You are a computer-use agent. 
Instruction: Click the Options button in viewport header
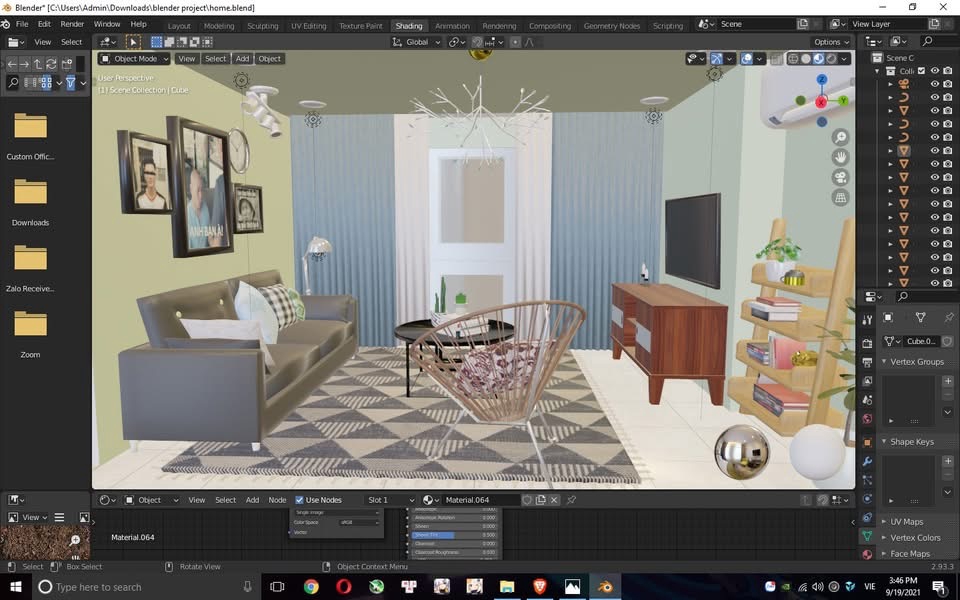tap(830, 42)
